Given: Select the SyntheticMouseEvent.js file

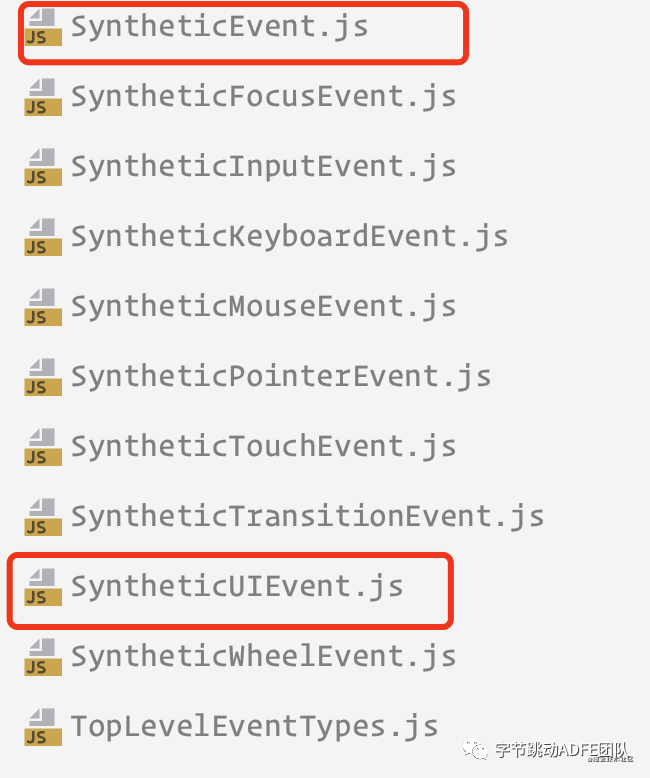Looking at the screenshot, I should 263,307.
